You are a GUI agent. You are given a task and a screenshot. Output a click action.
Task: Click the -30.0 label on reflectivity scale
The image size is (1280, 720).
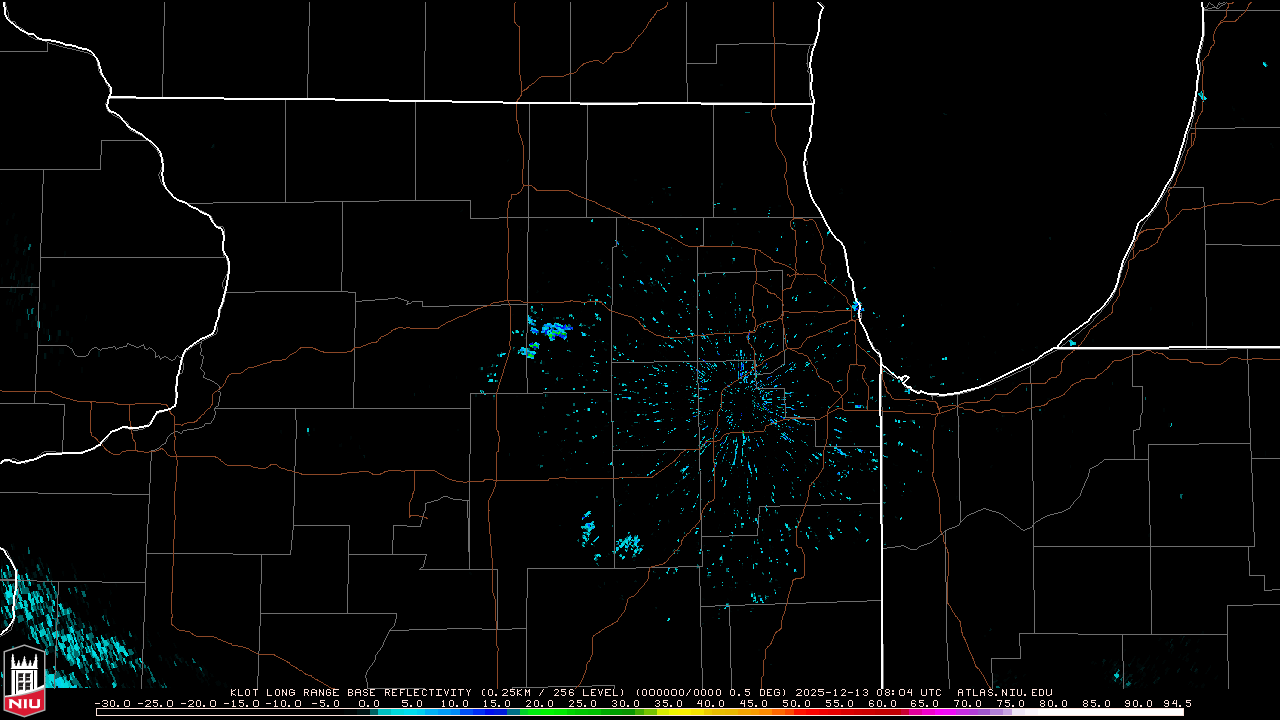click(114, 704)
